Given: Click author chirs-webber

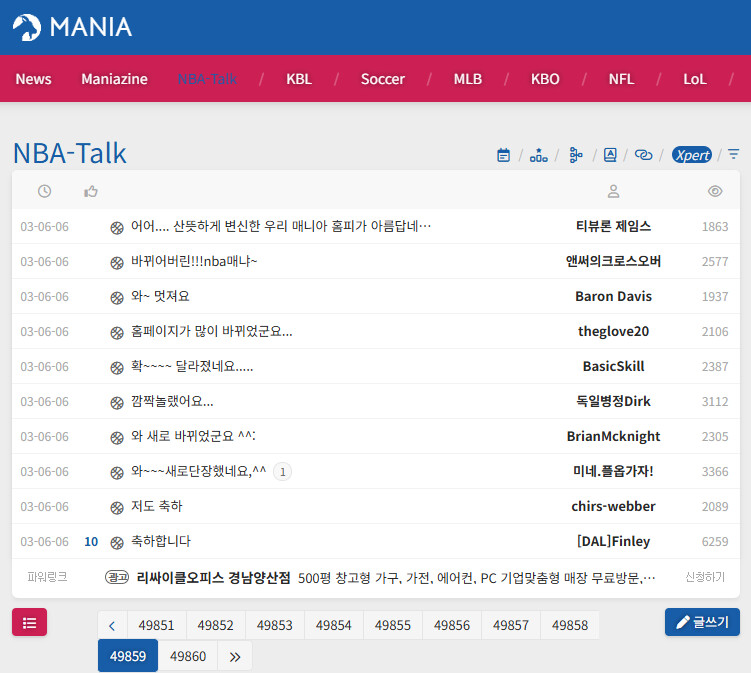Looking at the screenshot, I should click(614, 506).
